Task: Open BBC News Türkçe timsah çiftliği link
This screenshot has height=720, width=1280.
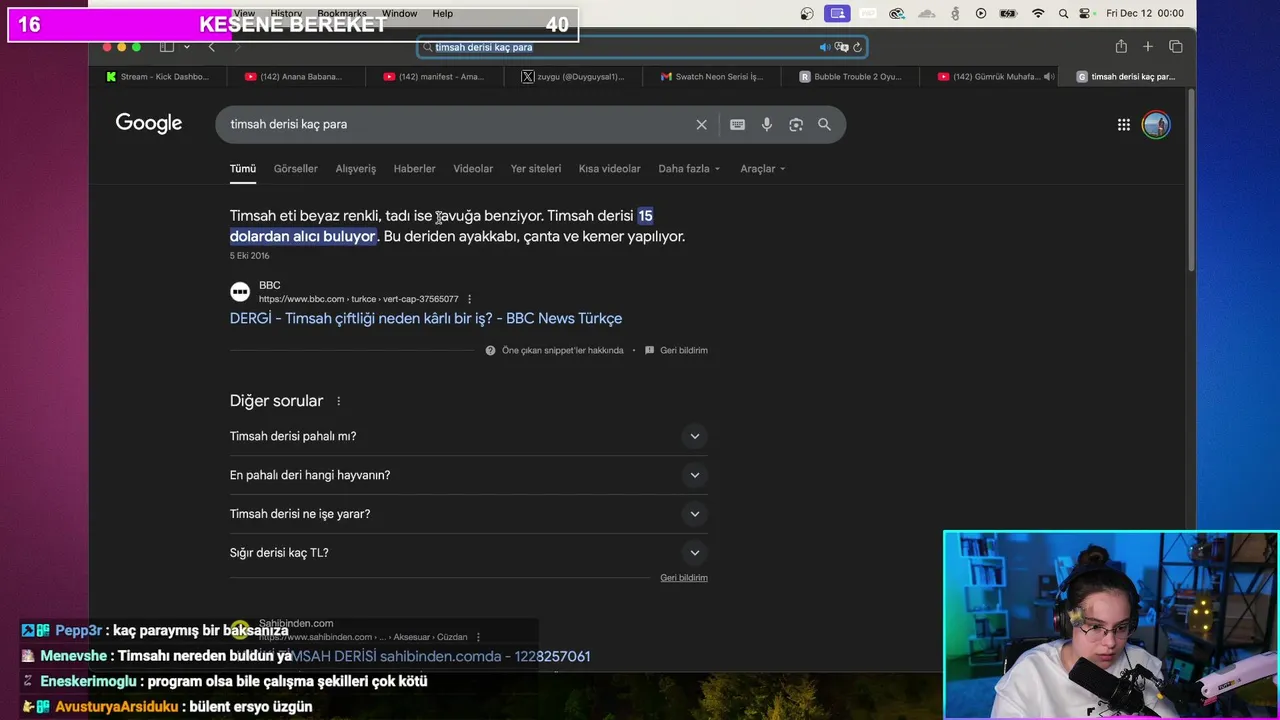Action: pos(426,318)
